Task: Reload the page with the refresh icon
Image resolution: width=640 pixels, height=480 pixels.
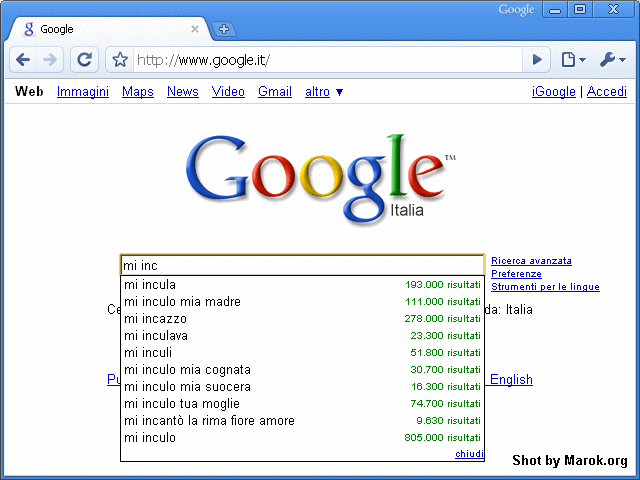Action: [84, 60]
